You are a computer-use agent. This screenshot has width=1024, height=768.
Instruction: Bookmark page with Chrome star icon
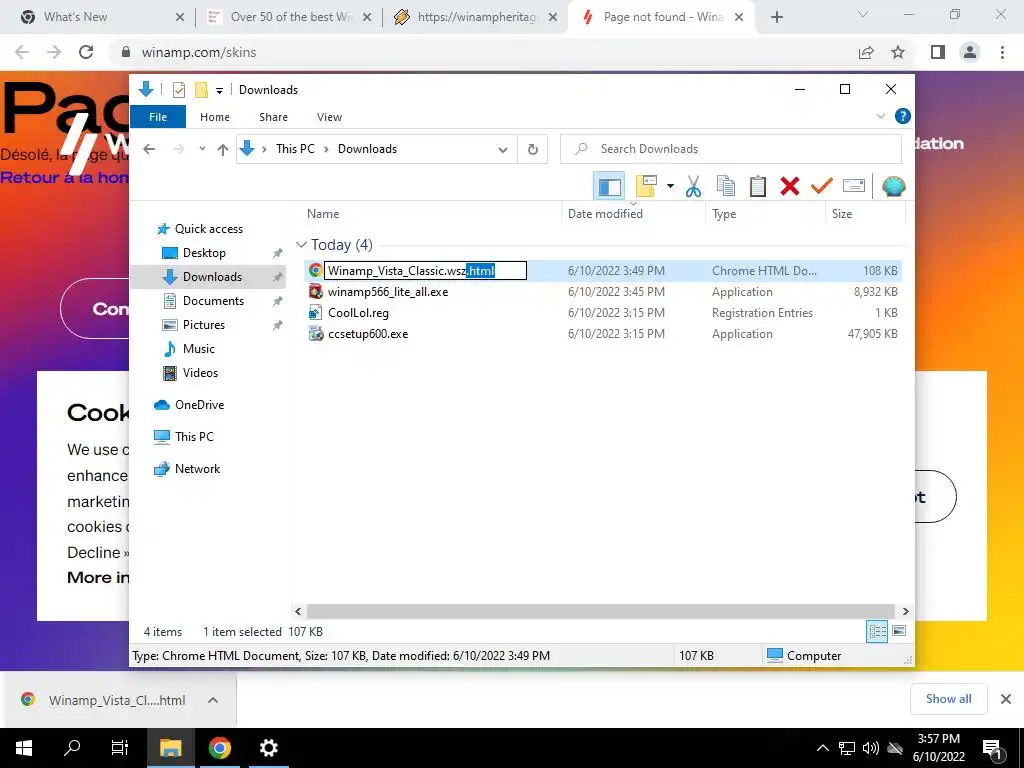coord(898,52)
